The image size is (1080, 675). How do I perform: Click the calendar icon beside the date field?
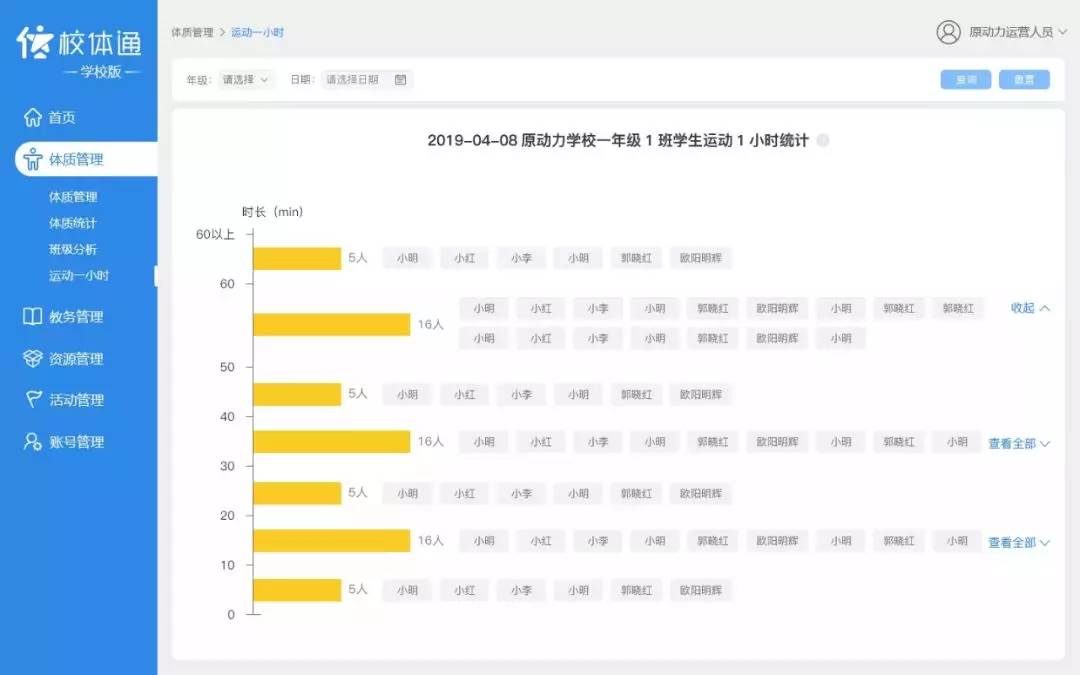click(399, 79)
